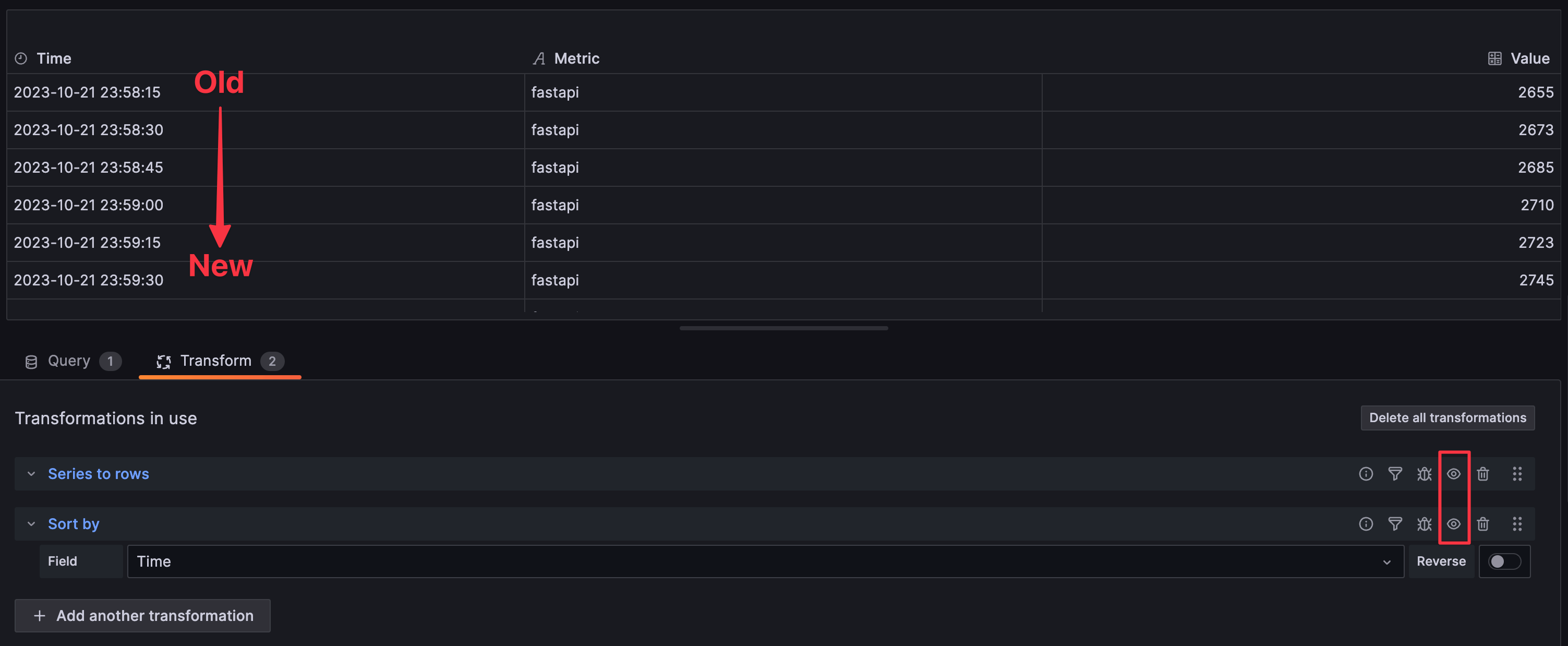Click Delete all transformations button

pyautogui.click(x=1447, y=417)
